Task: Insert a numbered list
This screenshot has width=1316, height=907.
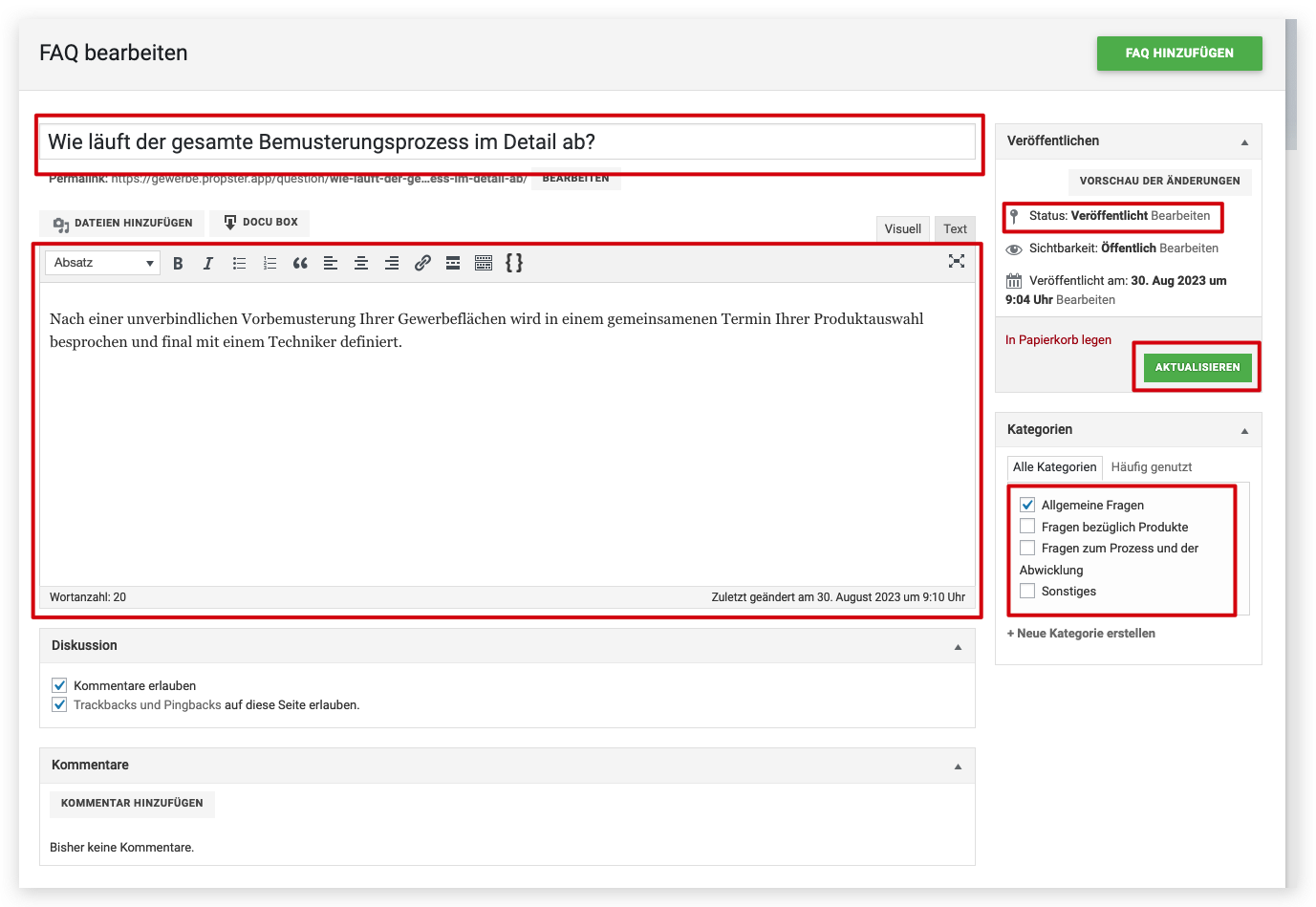Action: coord(270,263)
